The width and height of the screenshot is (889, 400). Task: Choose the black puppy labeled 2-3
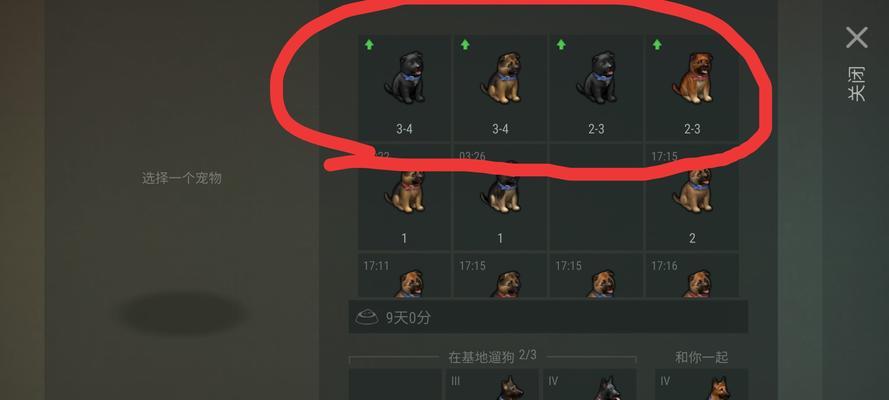click(x=596, y=88)
